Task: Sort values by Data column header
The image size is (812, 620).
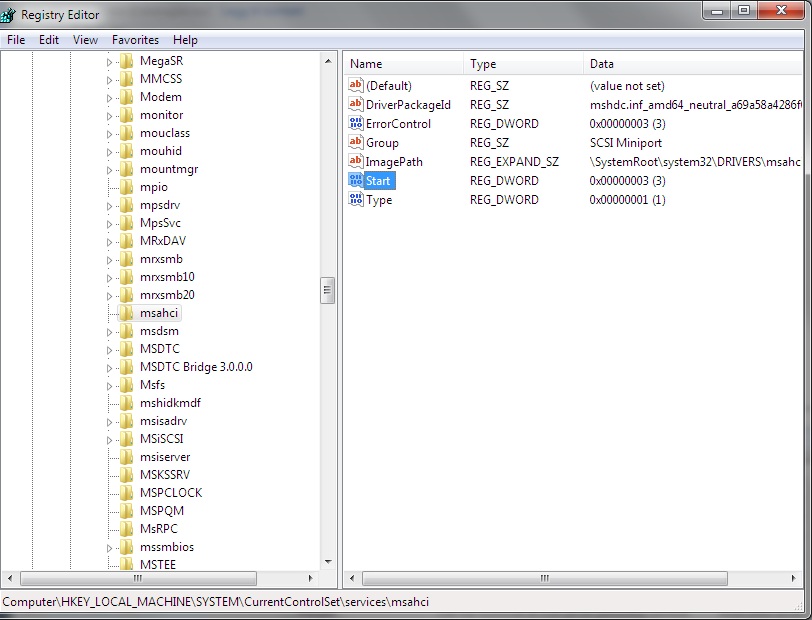Action: click(693, 64)
